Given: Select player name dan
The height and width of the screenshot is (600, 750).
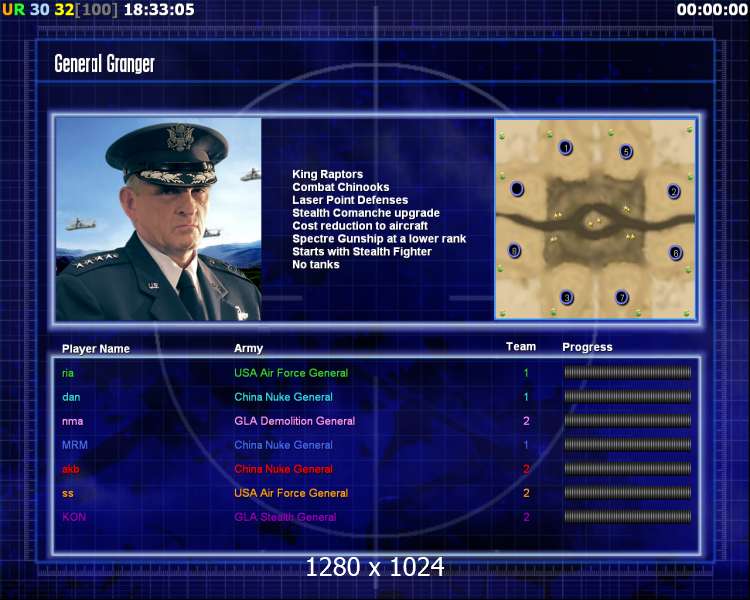Looking at the screenshot, I should pyautogui.click(x=71, y=397).
